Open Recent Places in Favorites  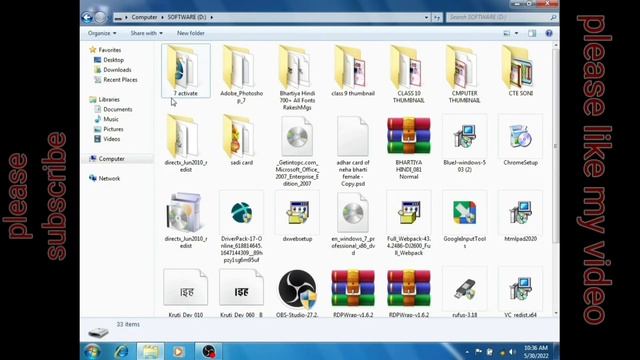116,80
